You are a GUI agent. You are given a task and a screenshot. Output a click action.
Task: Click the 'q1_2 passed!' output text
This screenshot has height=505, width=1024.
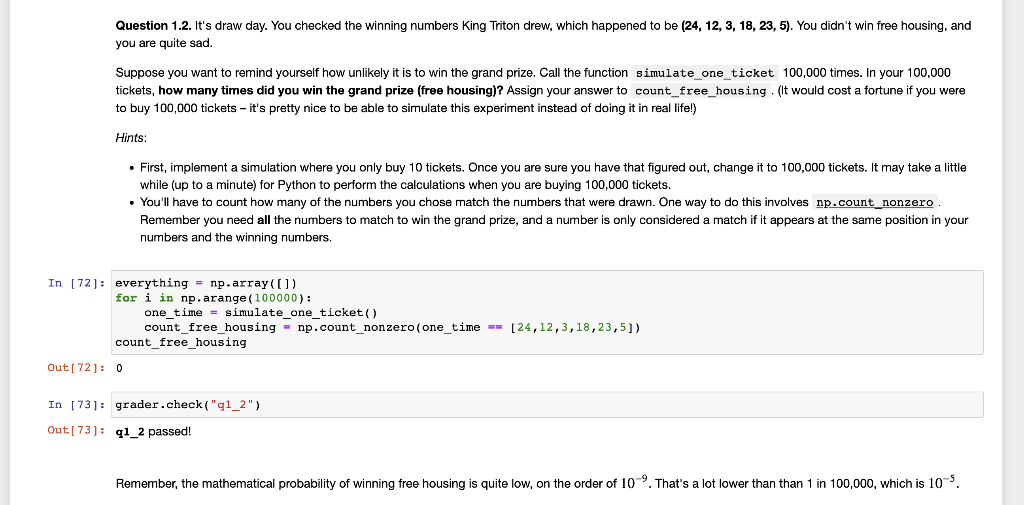[x=153, y=431]
